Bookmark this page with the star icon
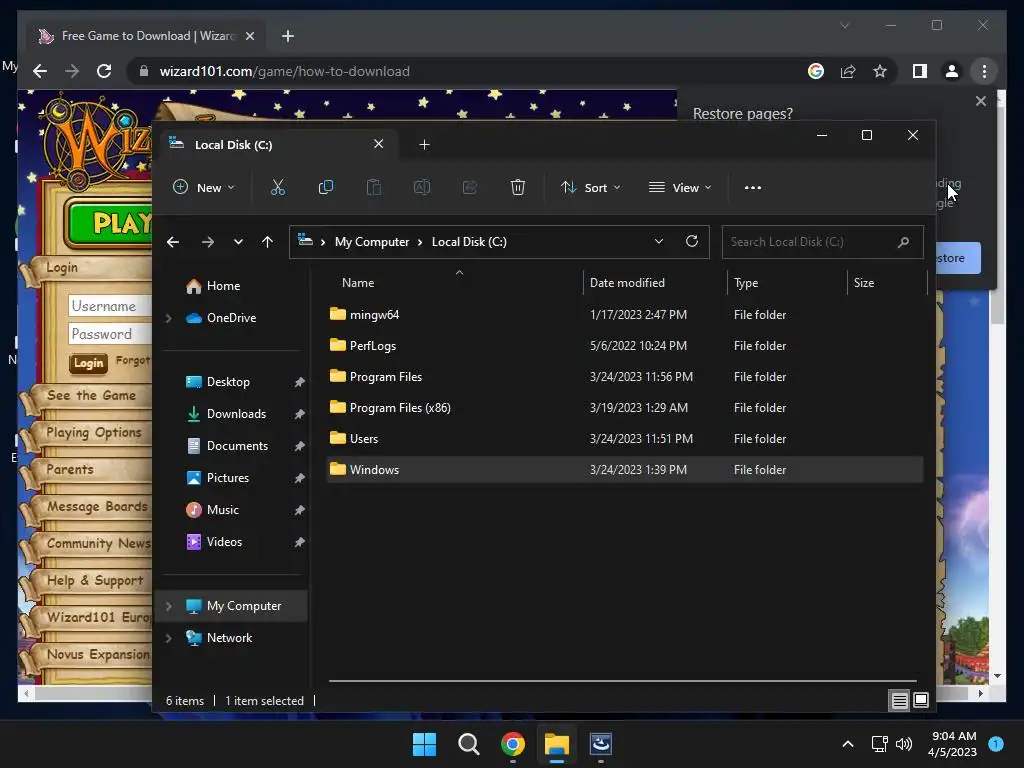Image resolution: width=1024 pixels, height=768 pixels. [x=880, y=71]
